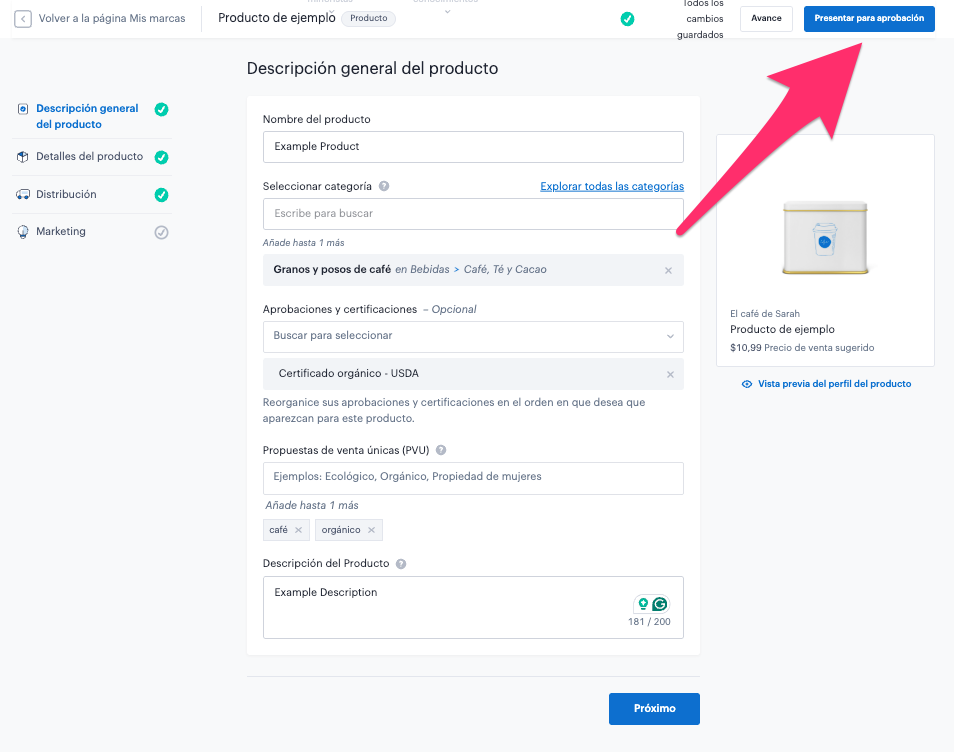Remove the orgánico tag
954x752 pixels.
pos(371,530)
